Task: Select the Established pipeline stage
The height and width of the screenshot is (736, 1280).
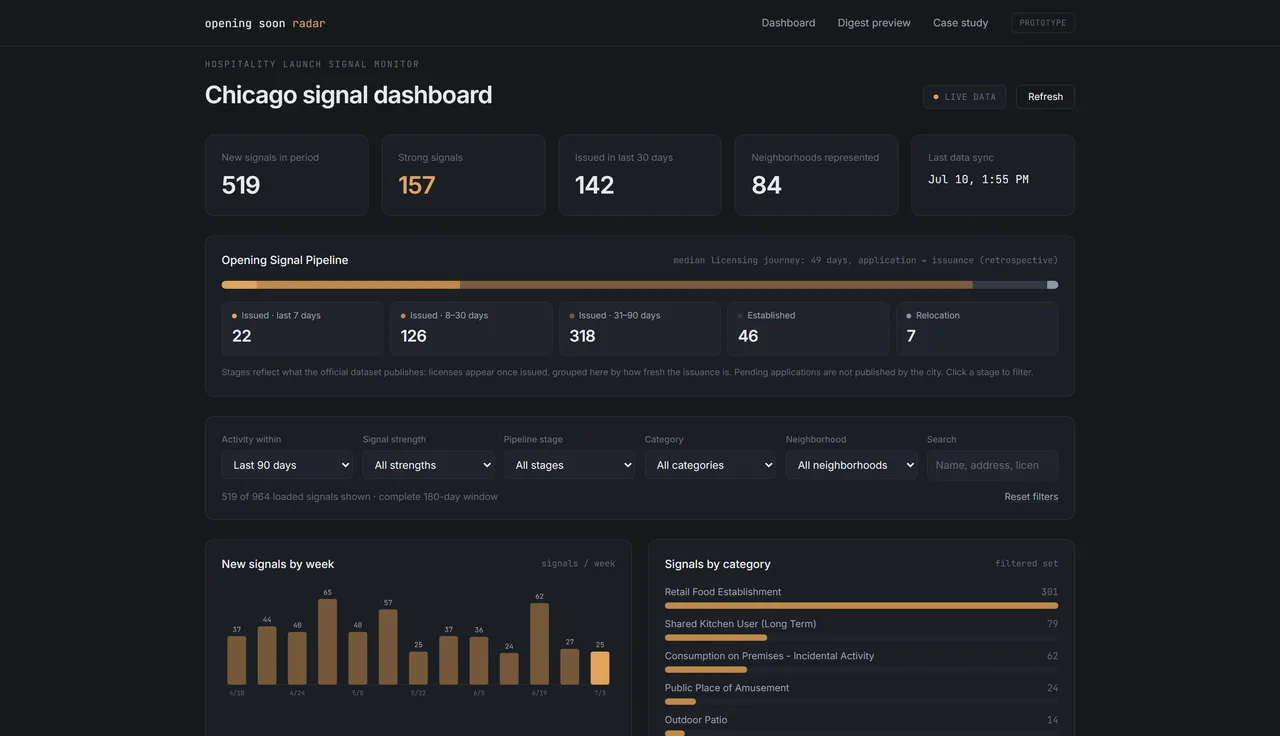Action: [808, 329]
